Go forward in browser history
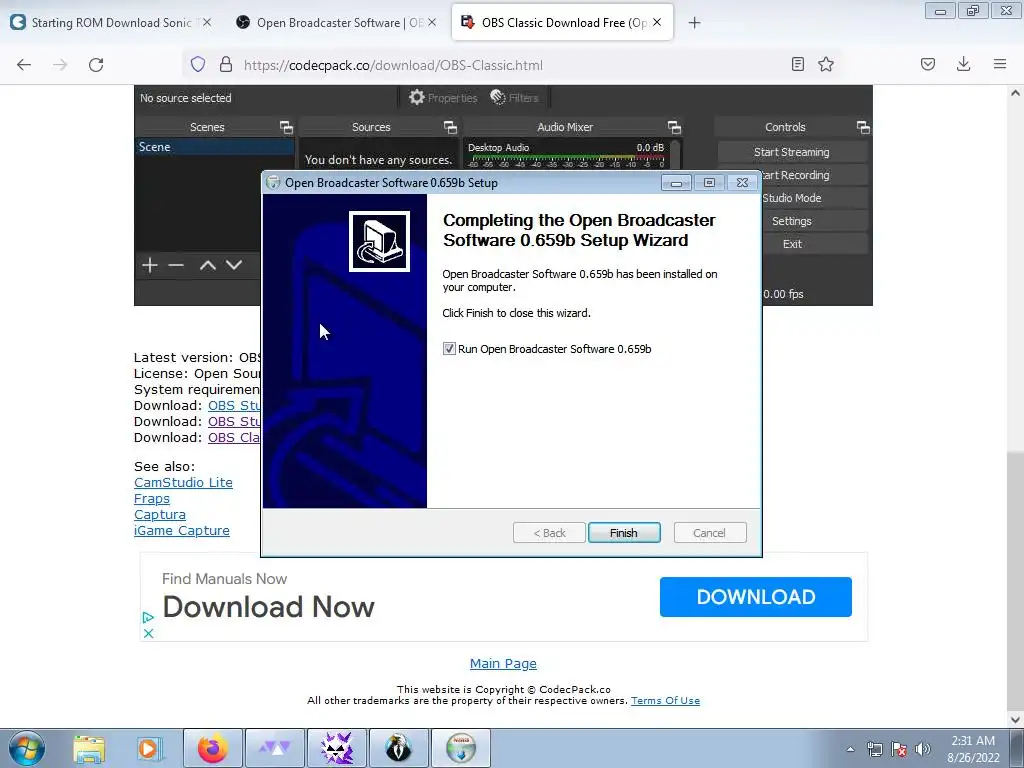The width and height of the screenshot is (1024, 768). pyautogui.click(x=60, y=65)
